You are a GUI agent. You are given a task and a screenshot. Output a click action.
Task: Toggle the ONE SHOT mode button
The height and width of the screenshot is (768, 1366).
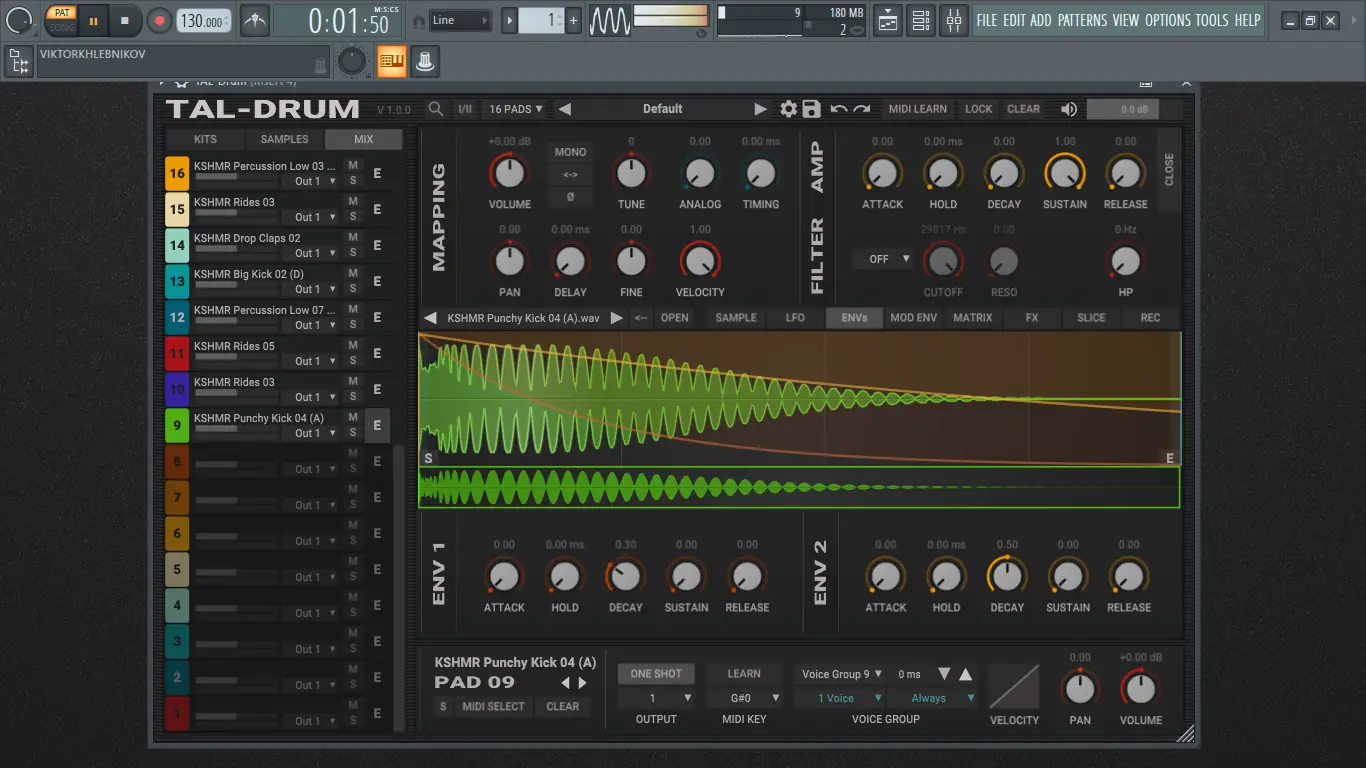[656, 674]
